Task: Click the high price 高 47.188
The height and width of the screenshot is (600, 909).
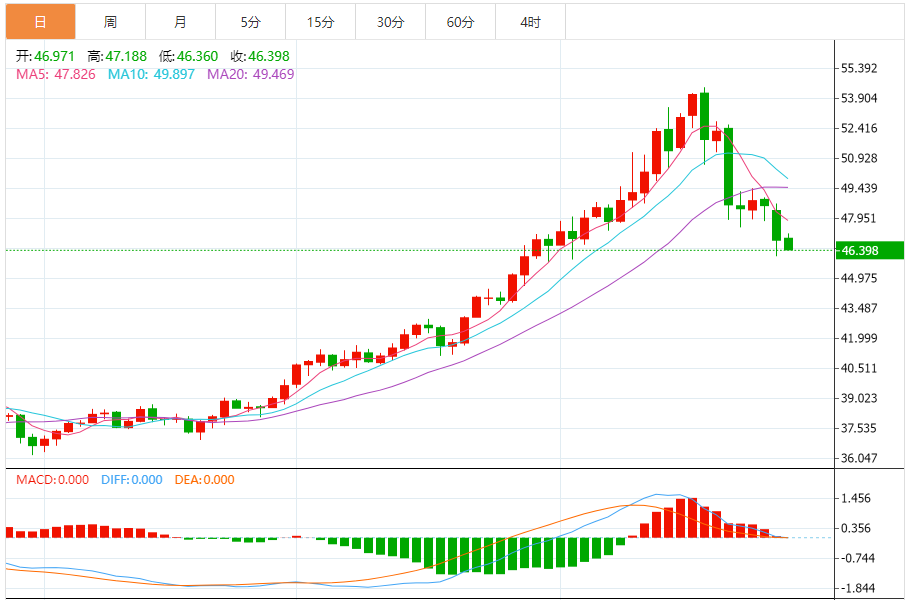Action: click(118, 57)
